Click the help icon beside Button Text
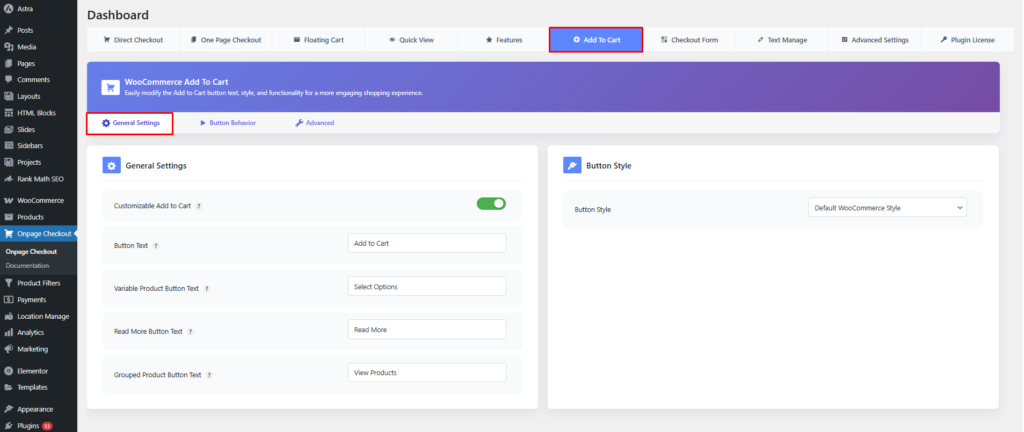 (x=156, y=244)
